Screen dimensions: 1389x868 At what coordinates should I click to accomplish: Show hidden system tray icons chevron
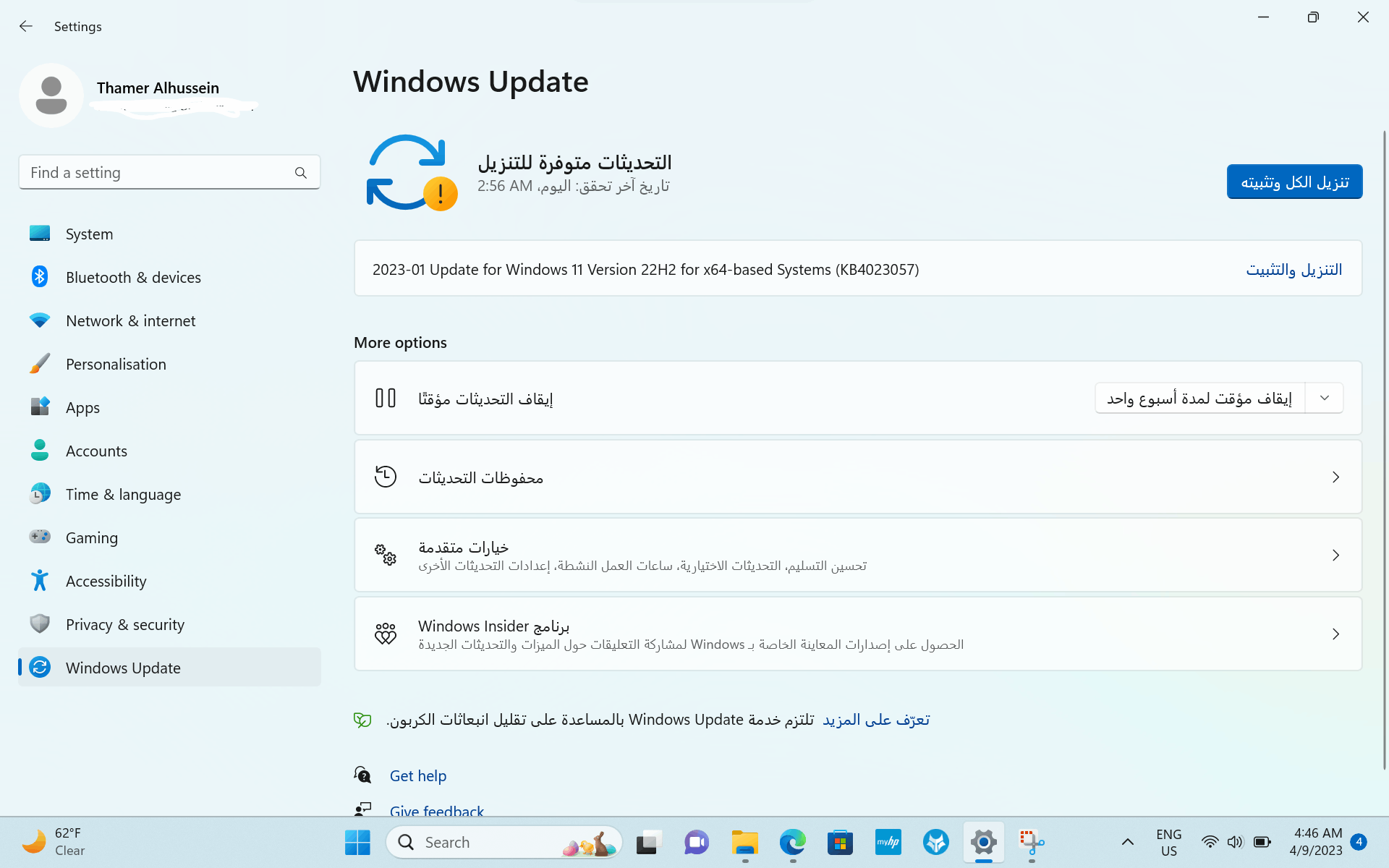coord(1127,842)
